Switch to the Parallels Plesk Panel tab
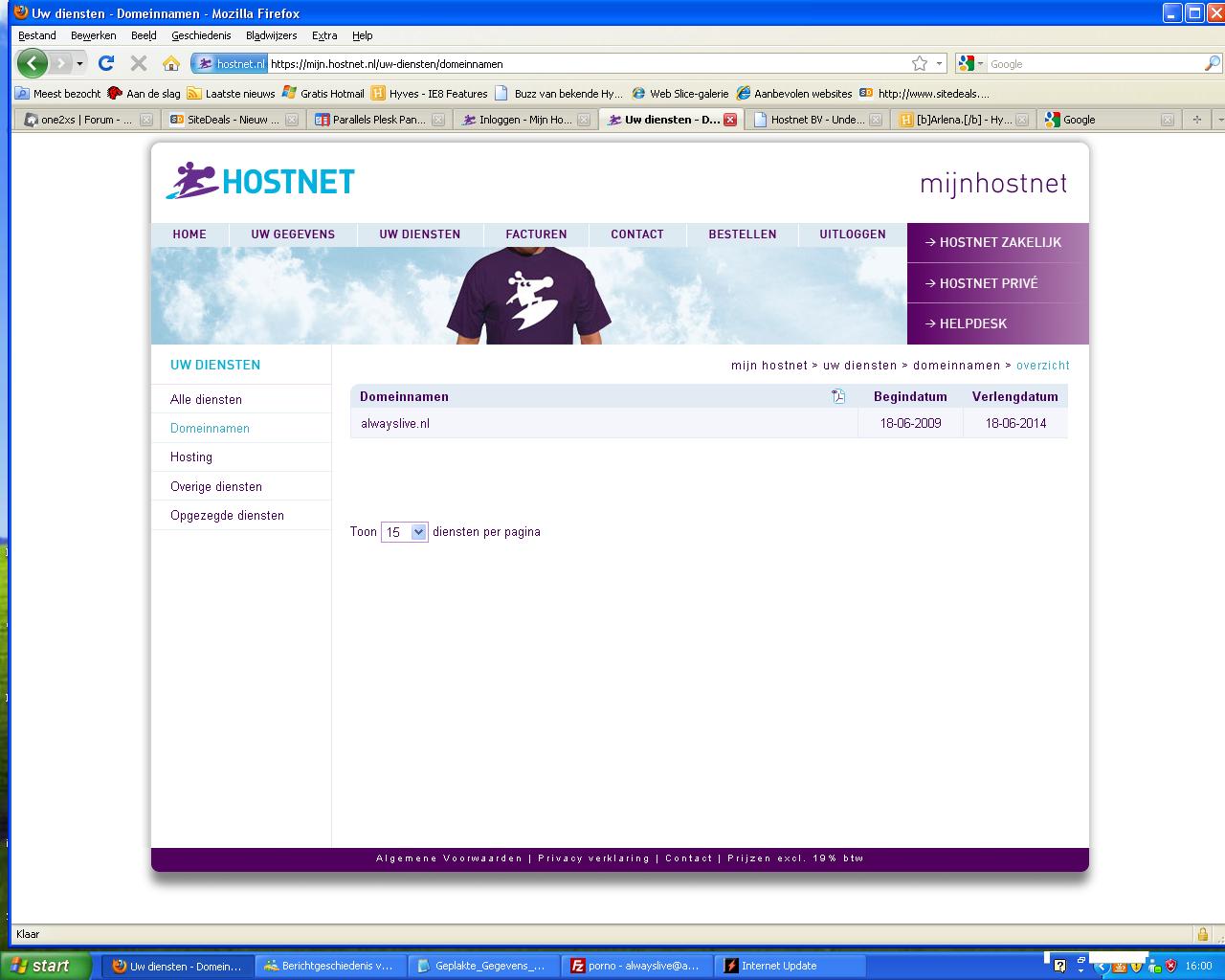The image size is (1225, 980). tap(380, 120)
